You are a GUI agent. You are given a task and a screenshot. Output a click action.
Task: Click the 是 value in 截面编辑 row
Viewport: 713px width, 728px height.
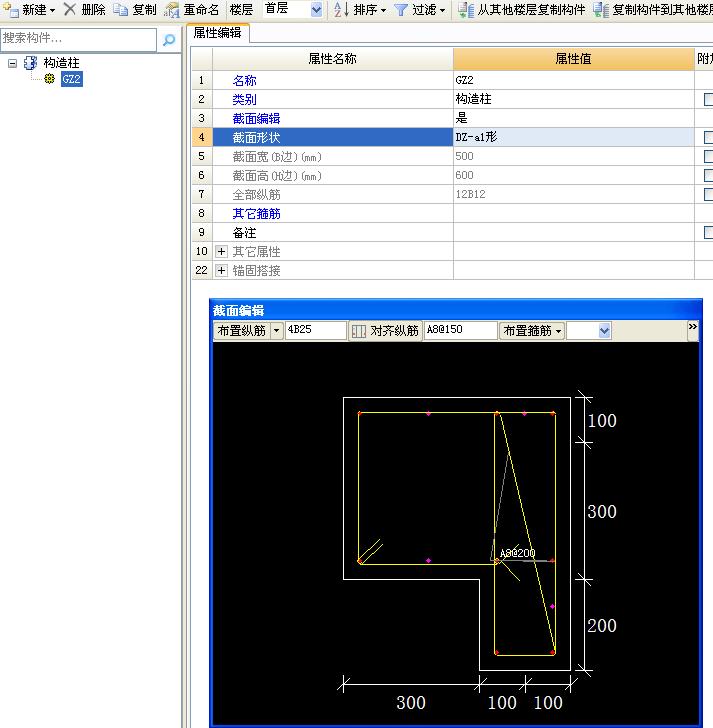(x=461, y=118)
